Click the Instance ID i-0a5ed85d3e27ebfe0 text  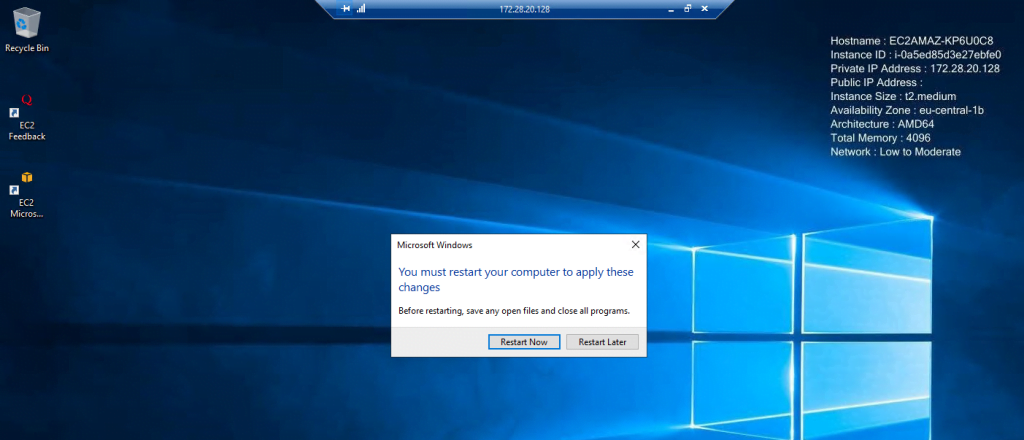[916, 55]
